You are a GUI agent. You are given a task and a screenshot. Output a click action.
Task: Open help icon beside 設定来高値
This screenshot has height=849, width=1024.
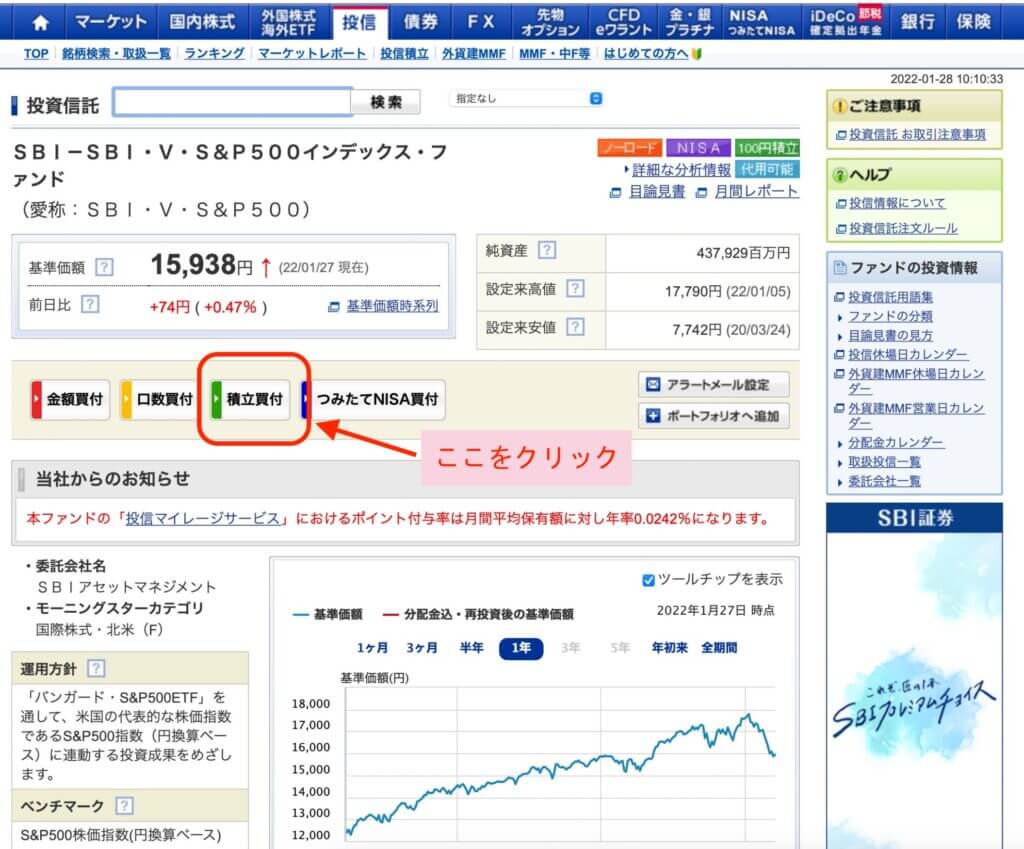coord(575,289)
